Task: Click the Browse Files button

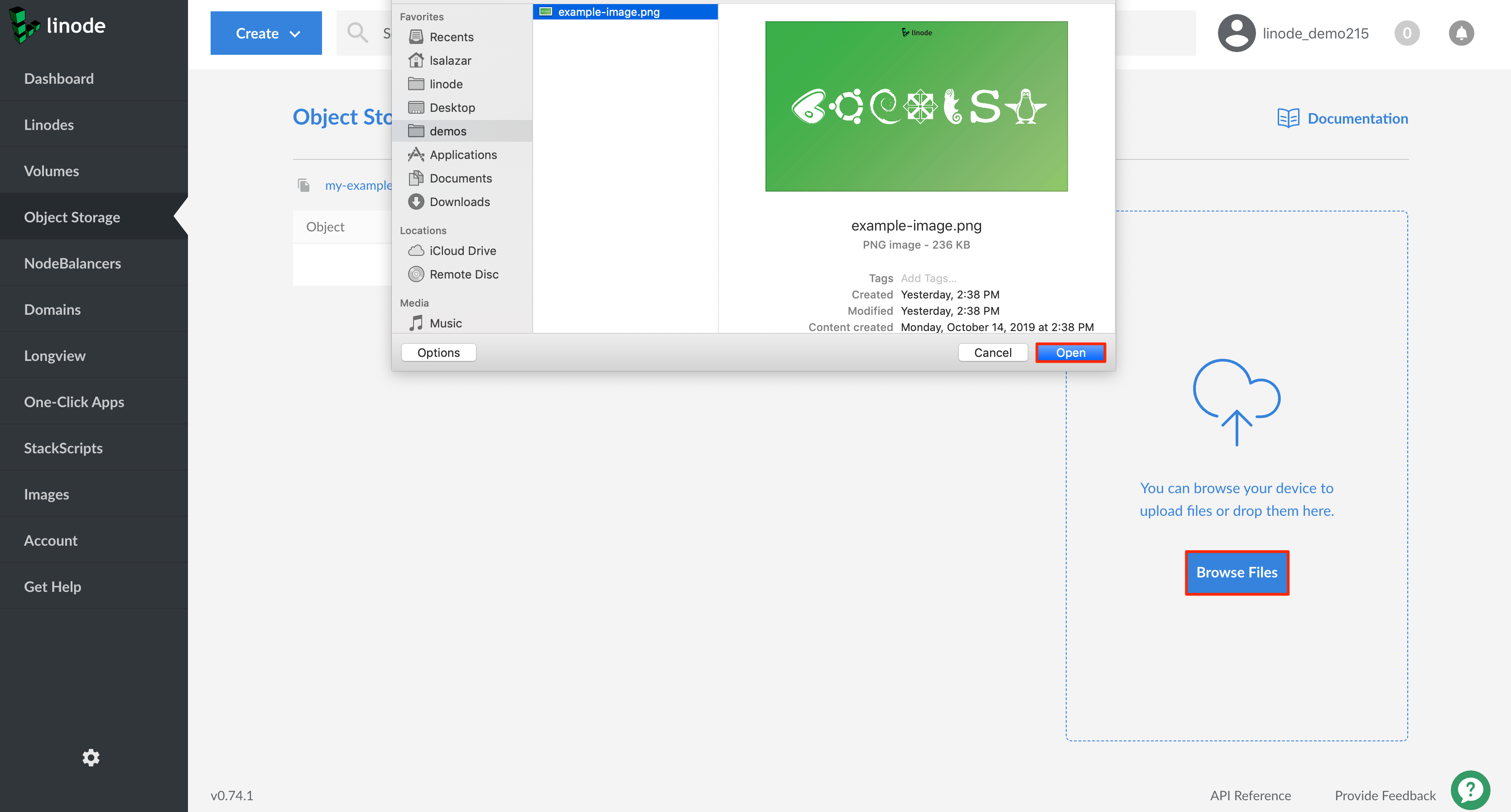Action: tap(1237, 572)
